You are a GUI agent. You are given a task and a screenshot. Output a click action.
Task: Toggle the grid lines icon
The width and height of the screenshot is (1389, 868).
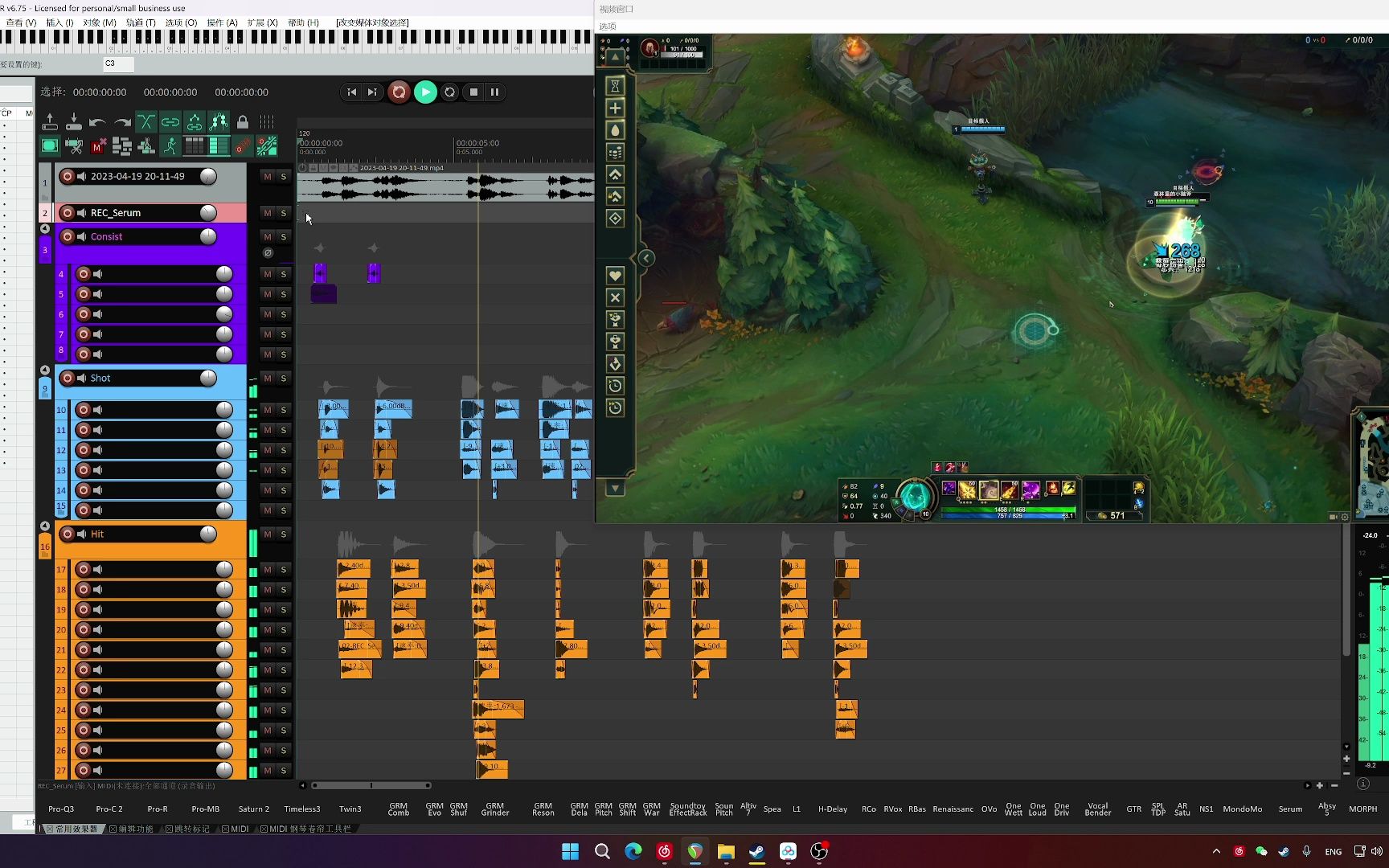(x=266, y=122)
